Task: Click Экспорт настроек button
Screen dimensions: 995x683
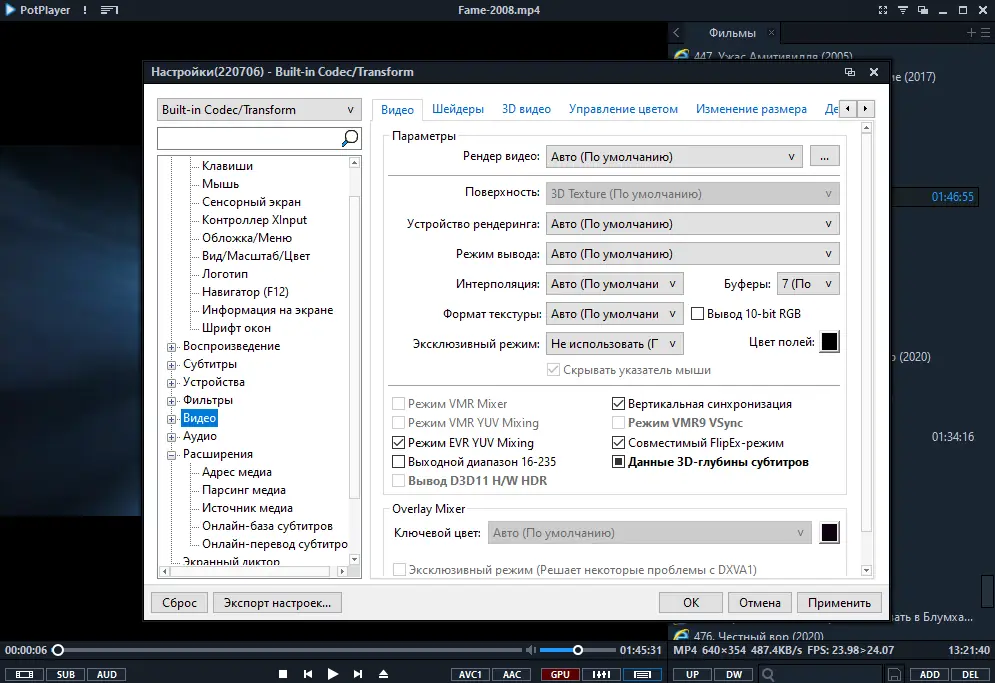Action: pyautogui.click(x=277, y=602)
